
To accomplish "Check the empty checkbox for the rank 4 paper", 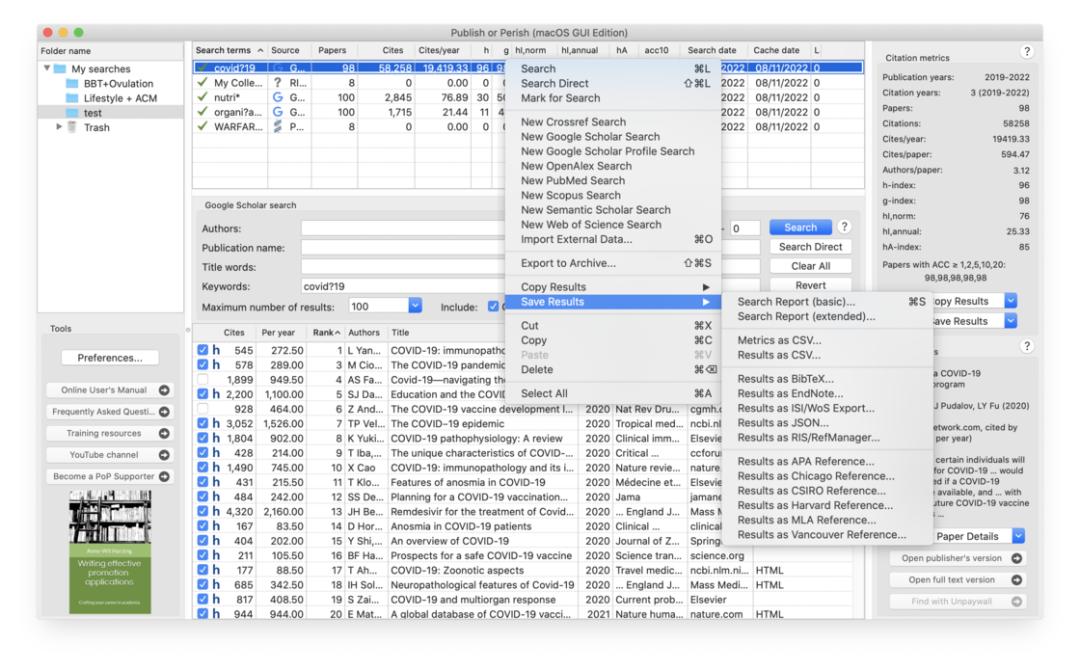I will point(203,380).
